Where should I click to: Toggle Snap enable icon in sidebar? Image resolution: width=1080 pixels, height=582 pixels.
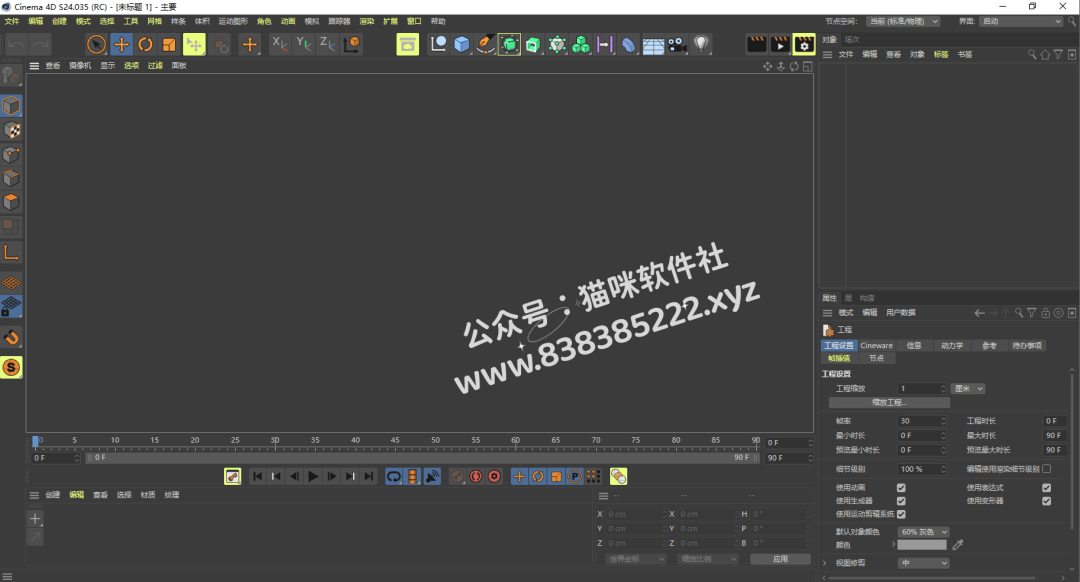[11, 337]
